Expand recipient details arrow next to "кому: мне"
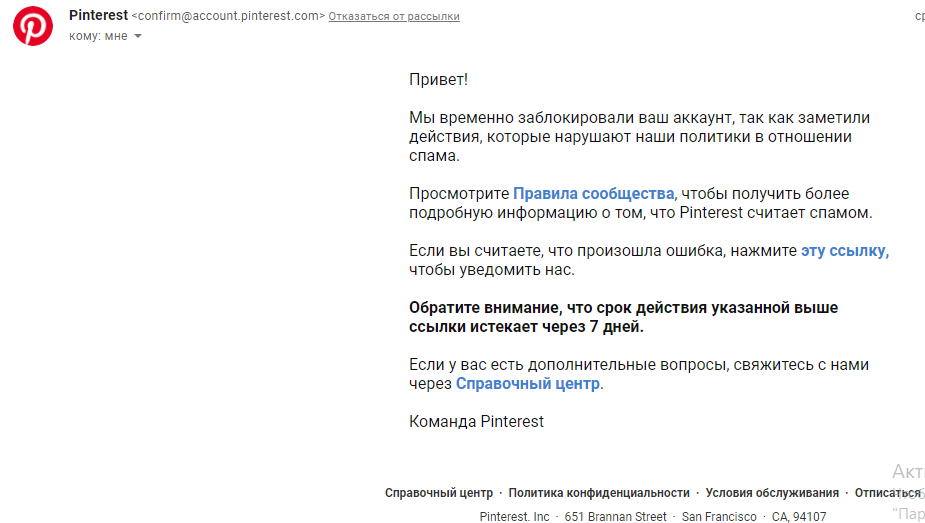Image resolution: width=925 pixels, height=523 pixels. click(138, 36)
